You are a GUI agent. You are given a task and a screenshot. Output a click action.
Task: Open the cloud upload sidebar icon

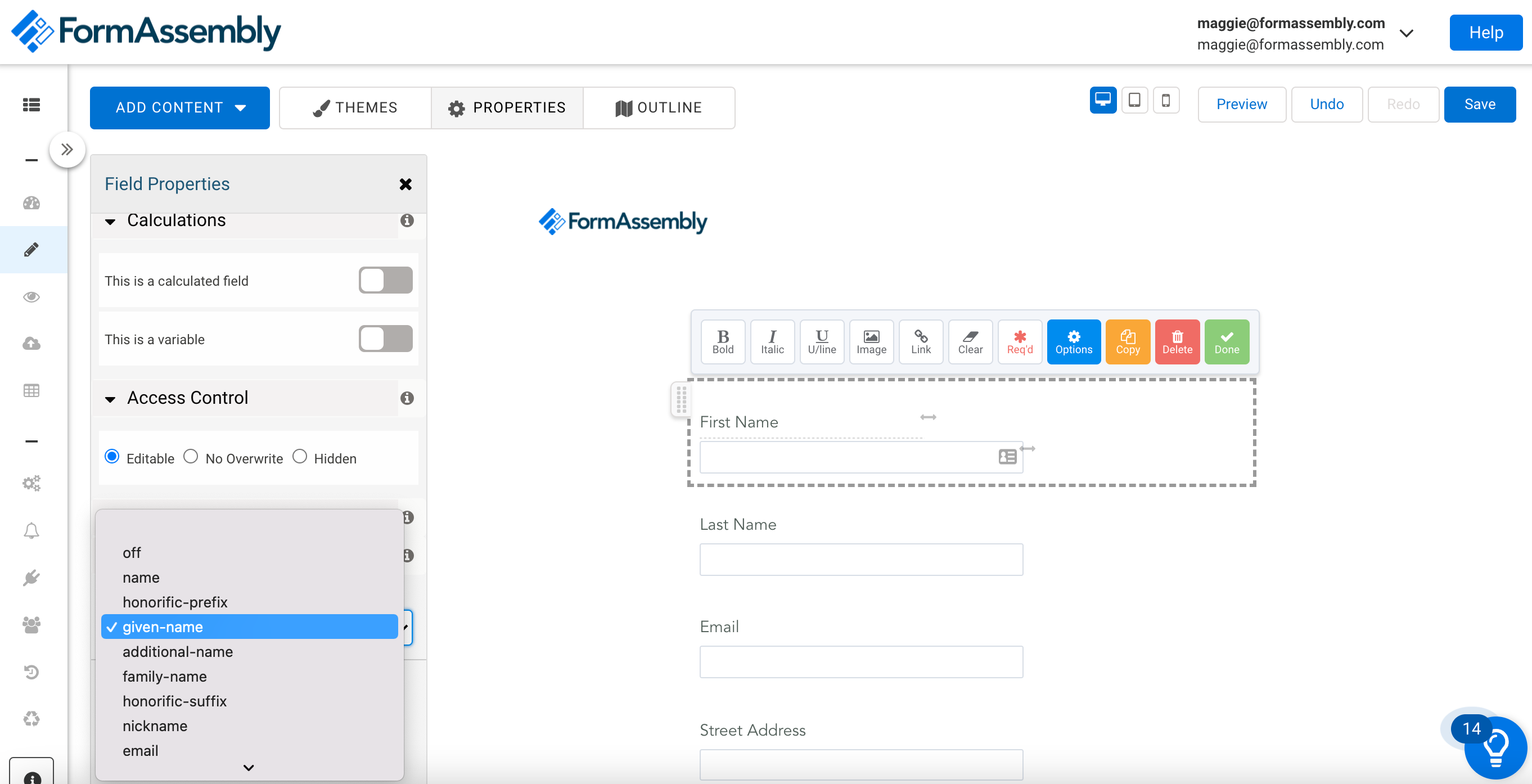(31, 343)
